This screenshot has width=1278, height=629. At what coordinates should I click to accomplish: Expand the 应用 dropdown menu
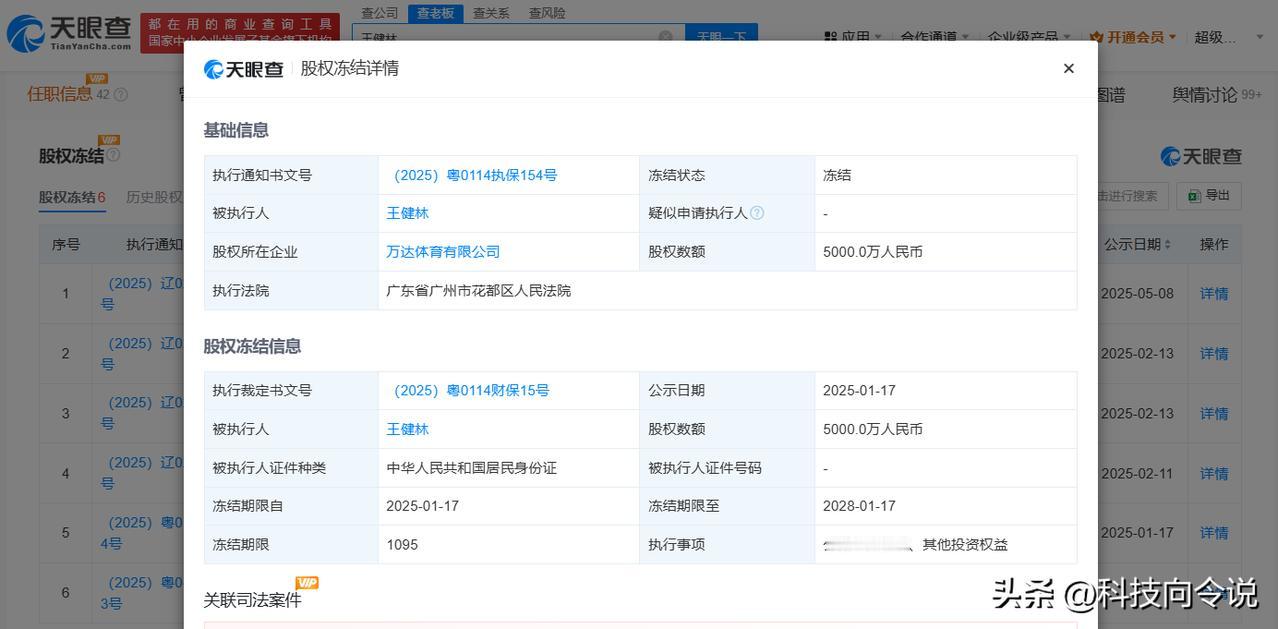point(853,37)
